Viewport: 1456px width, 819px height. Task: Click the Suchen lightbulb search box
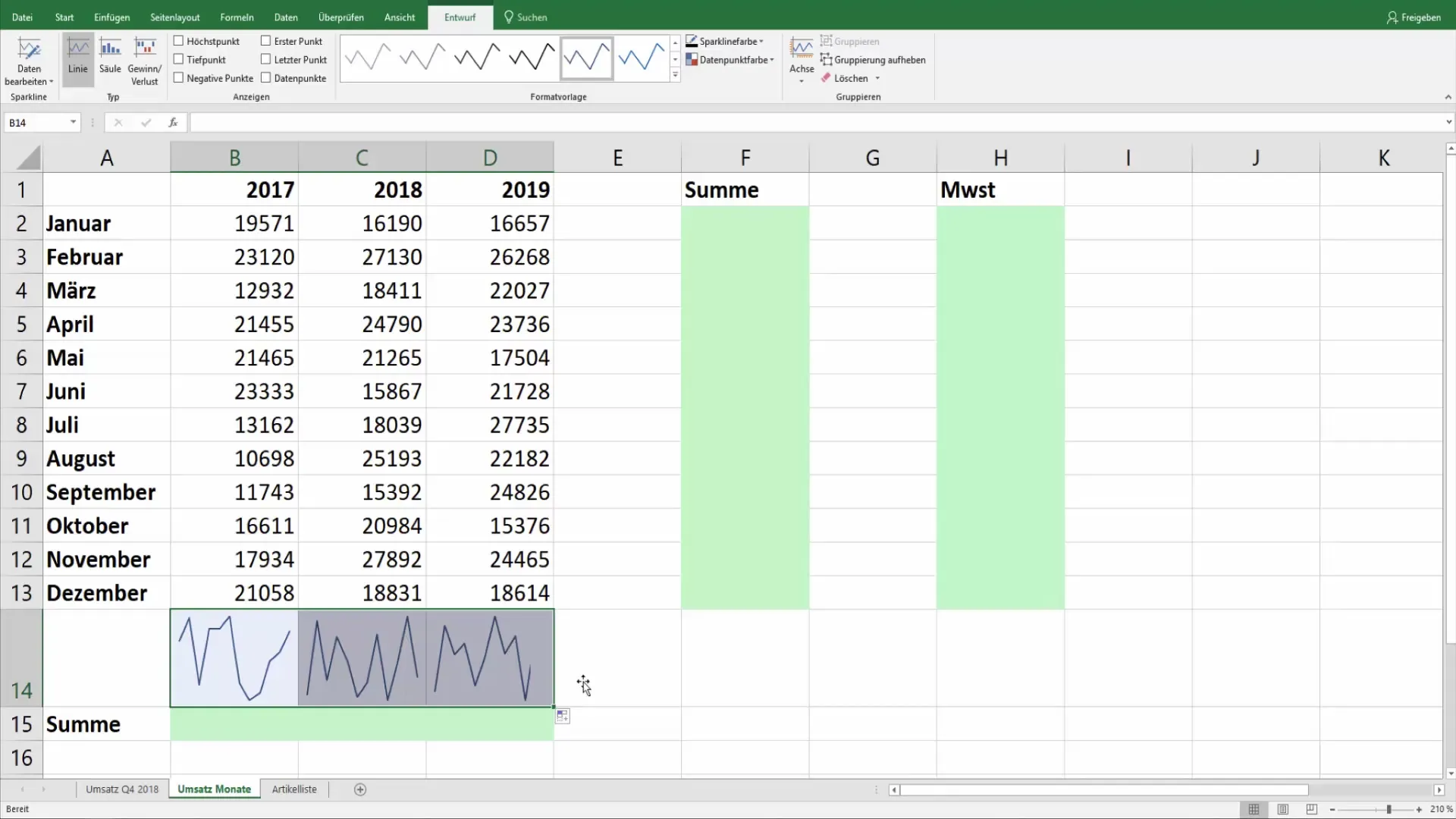(525, 17)
